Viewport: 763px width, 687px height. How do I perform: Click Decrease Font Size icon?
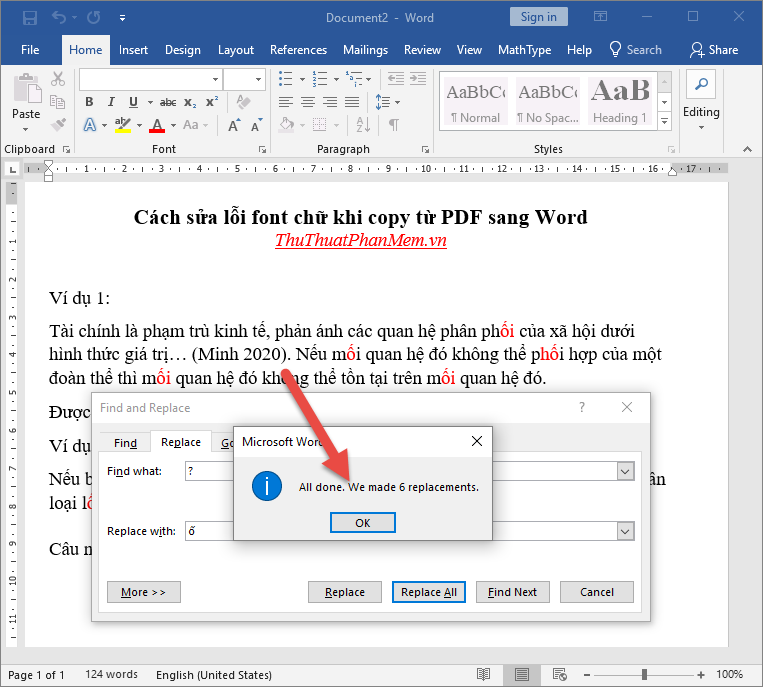click(x=256, y=125)
